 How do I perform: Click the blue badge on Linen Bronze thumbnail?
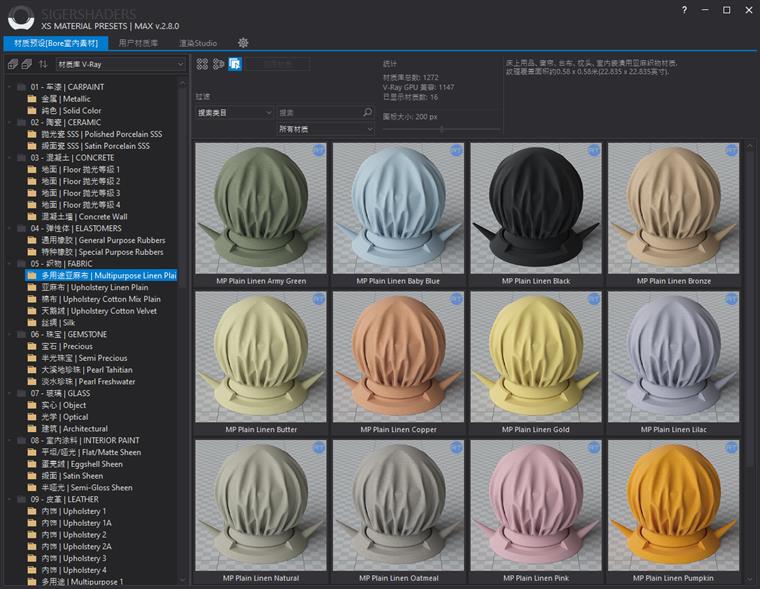[732, 150]
